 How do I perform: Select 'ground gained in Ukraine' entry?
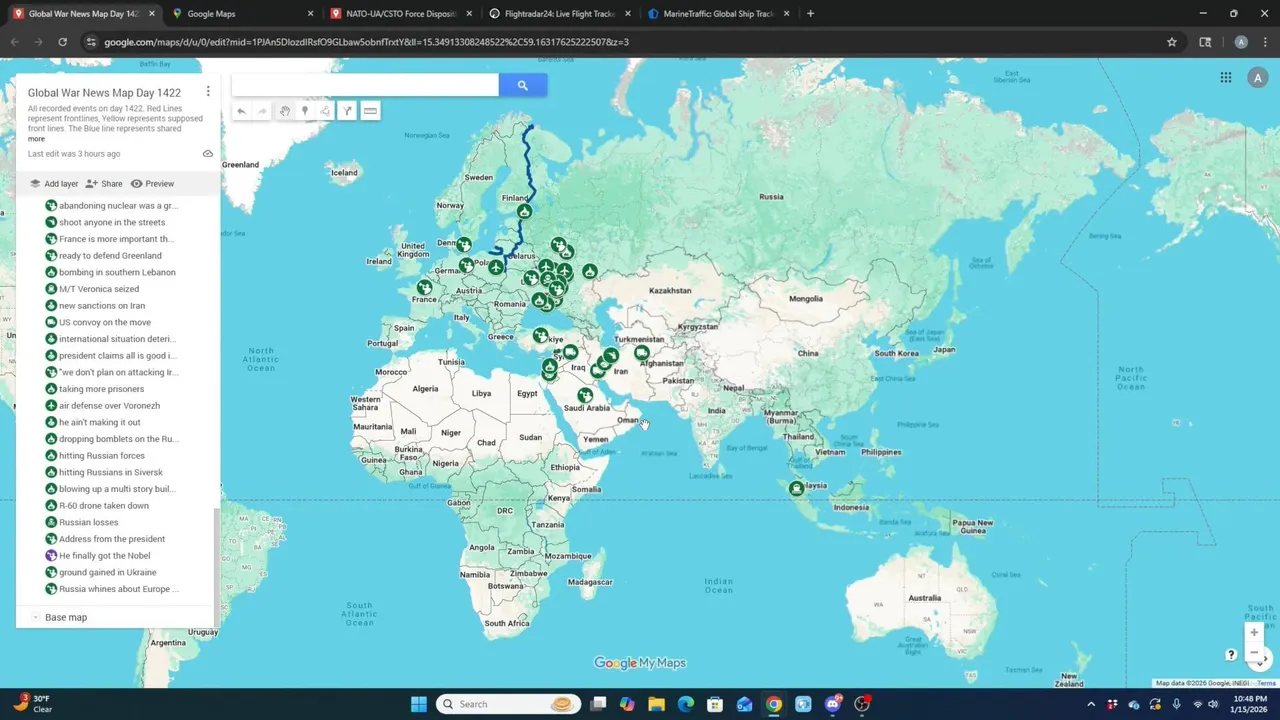108,572
